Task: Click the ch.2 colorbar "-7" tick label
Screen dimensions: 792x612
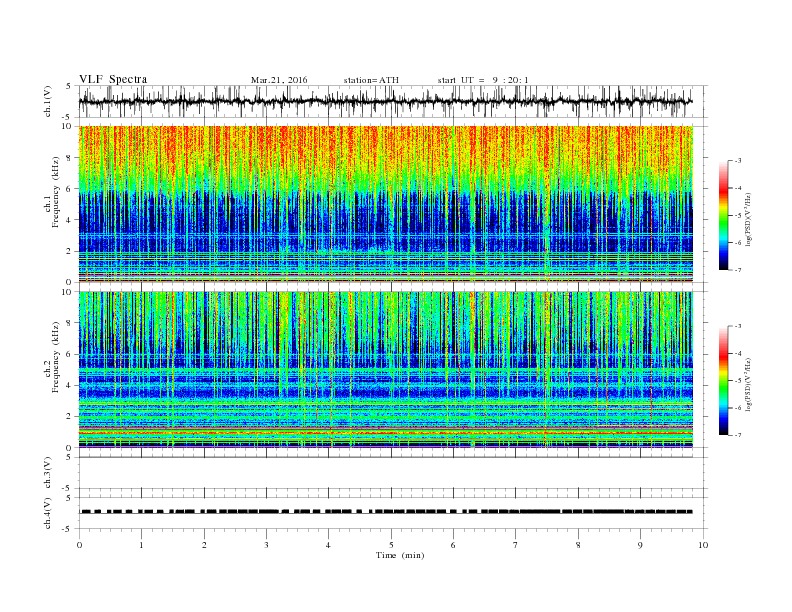Action: (738, 435)
